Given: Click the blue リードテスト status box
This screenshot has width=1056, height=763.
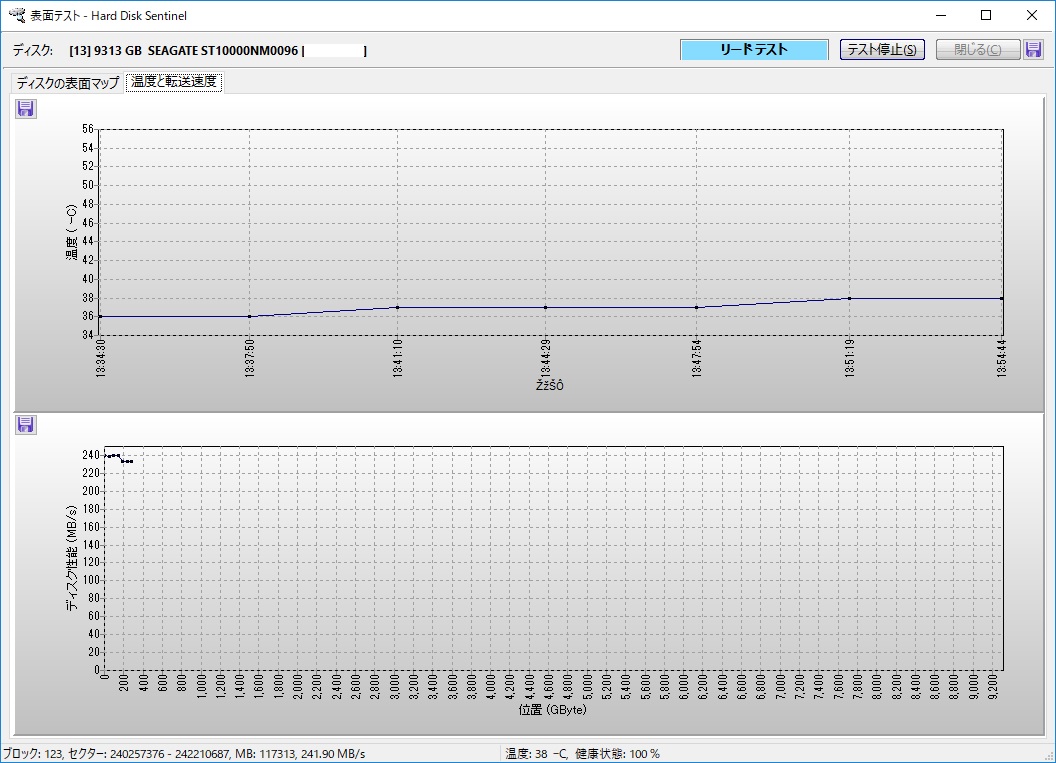Looking at the screenshot, I should (754, 50).
